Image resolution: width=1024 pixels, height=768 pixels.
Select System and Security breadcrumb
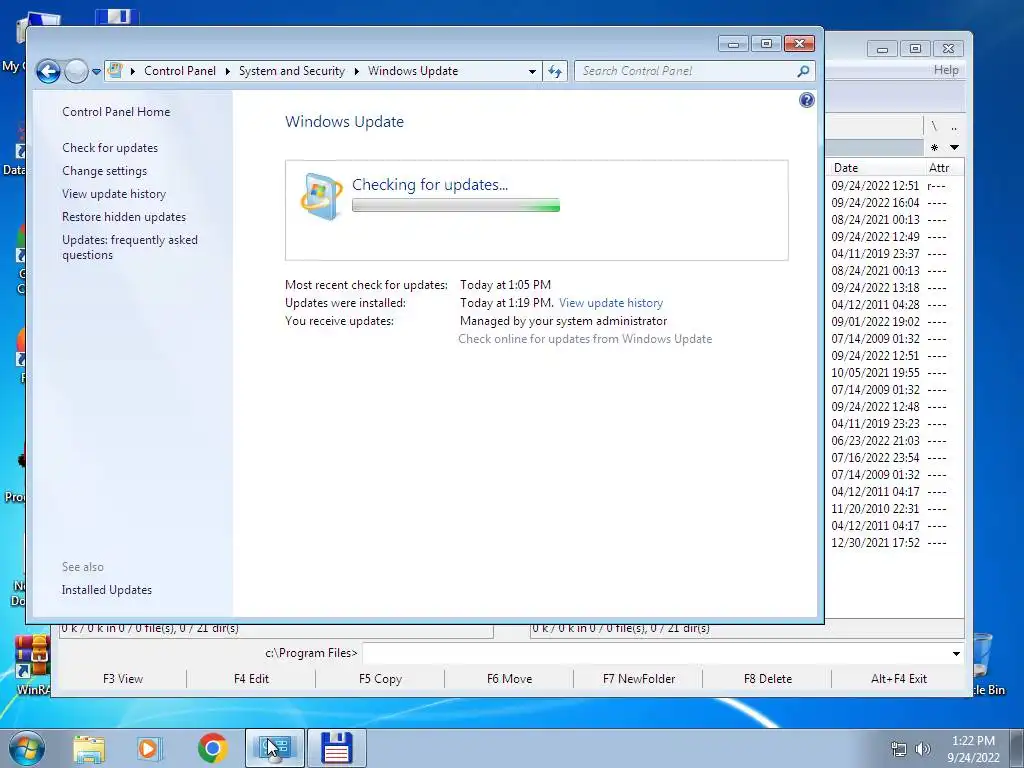pyautogui.click(x=291, y=71)
